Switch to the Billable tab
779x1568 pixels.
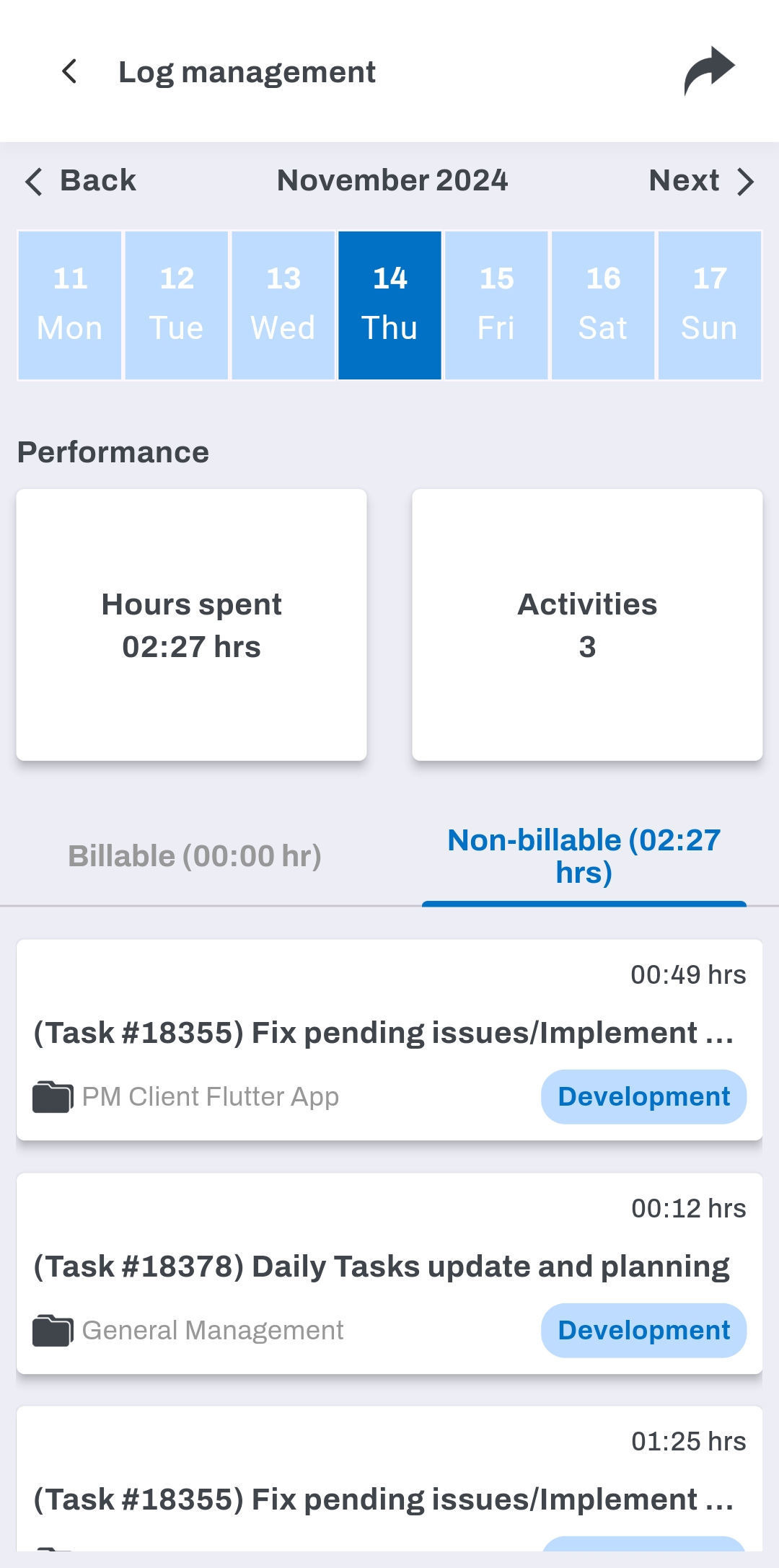coord(195,856)
